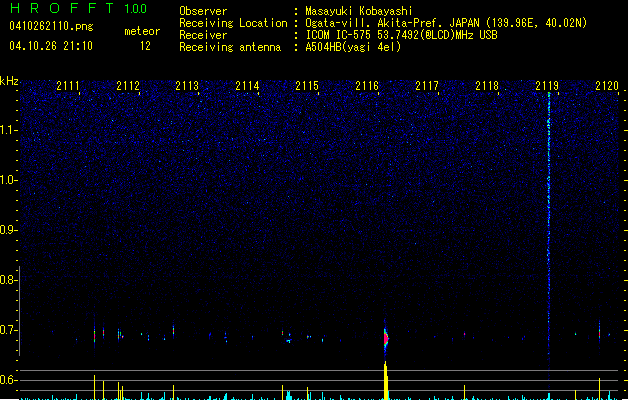Viewport: 629px width, 400px height.
Task: Click time marker 2117
Action: coord(427,86)
